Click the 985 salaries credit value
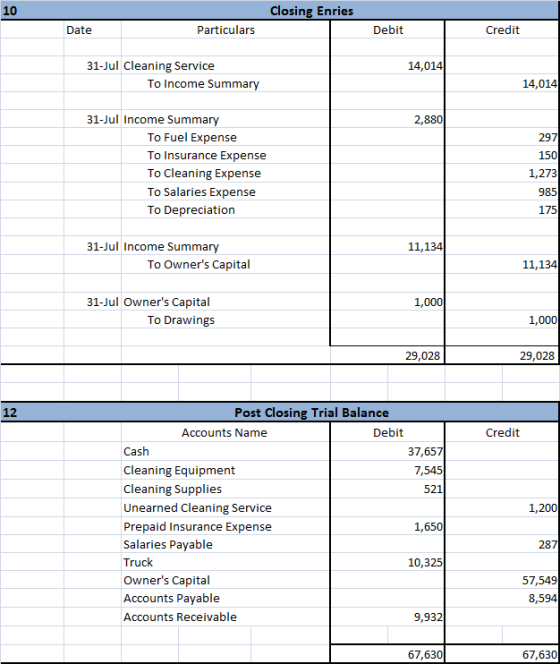The height and width of the screenshot is (664, 560). [548, 192]
